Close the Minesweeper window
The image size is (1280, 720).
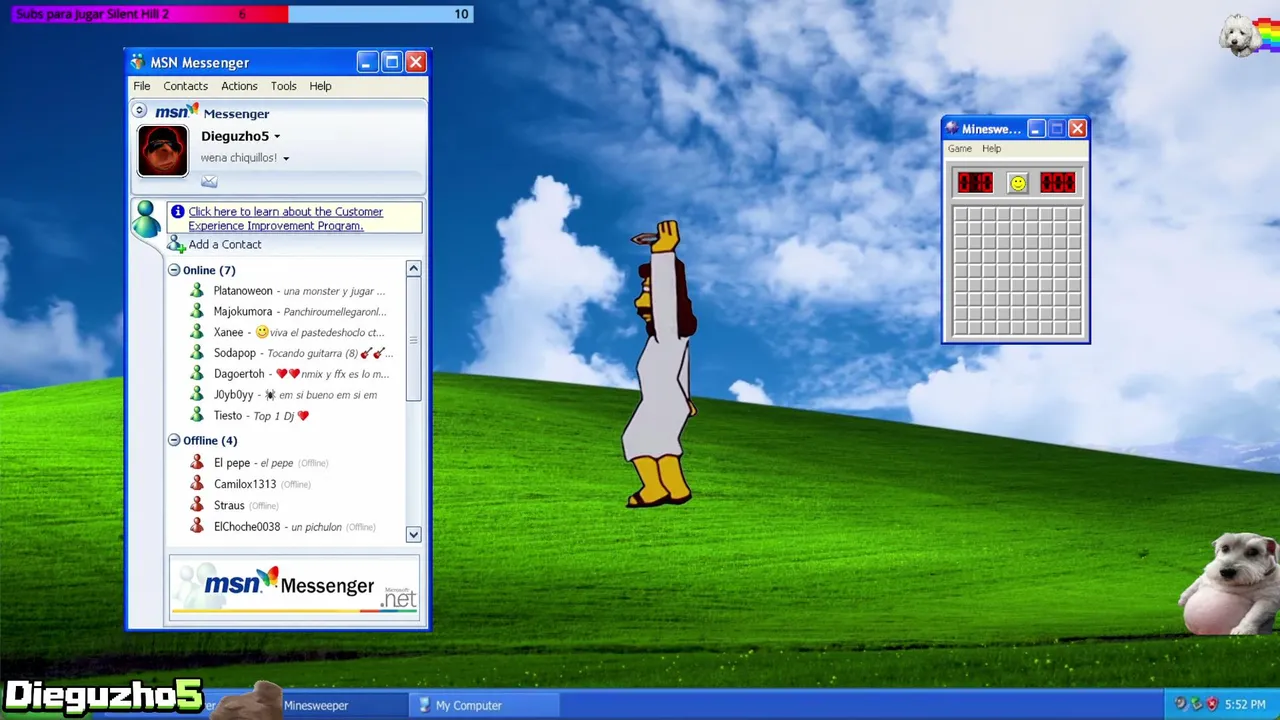point(1077,129)
